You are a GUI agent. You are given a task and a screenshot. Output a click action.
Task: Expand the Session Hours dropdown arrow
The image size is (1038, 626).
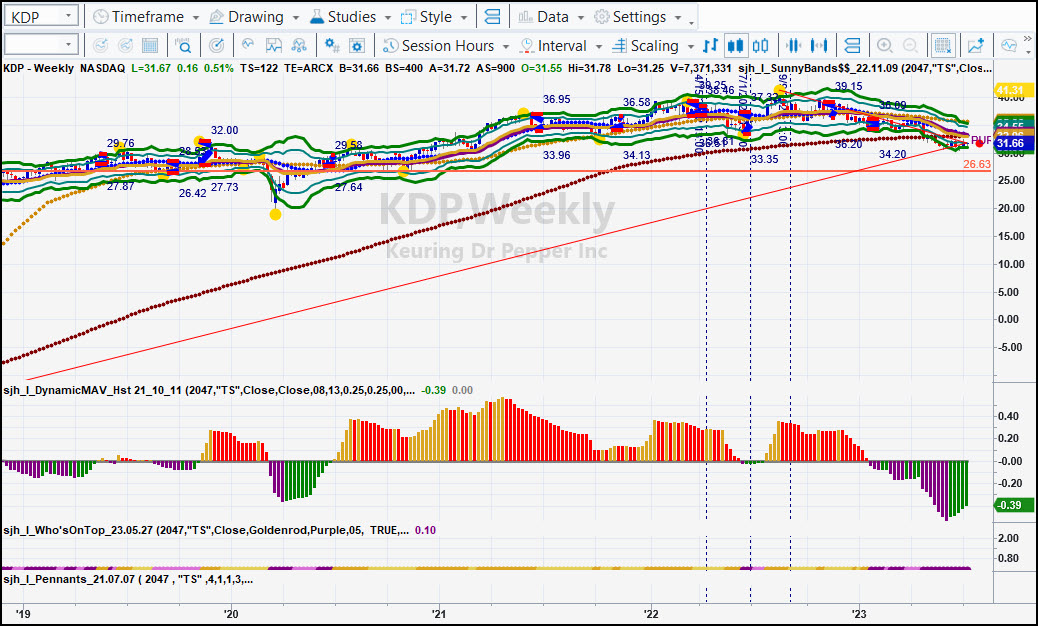pos(506,47)
